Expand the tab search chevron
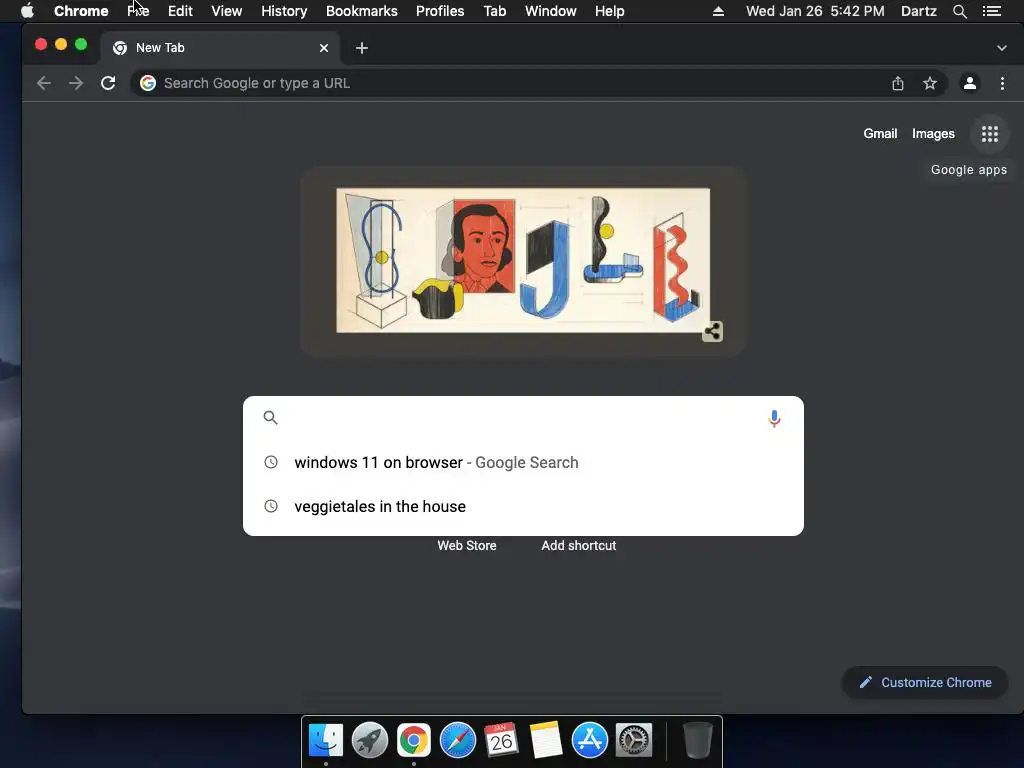The image size is (1024, 768). (1002, 48)
